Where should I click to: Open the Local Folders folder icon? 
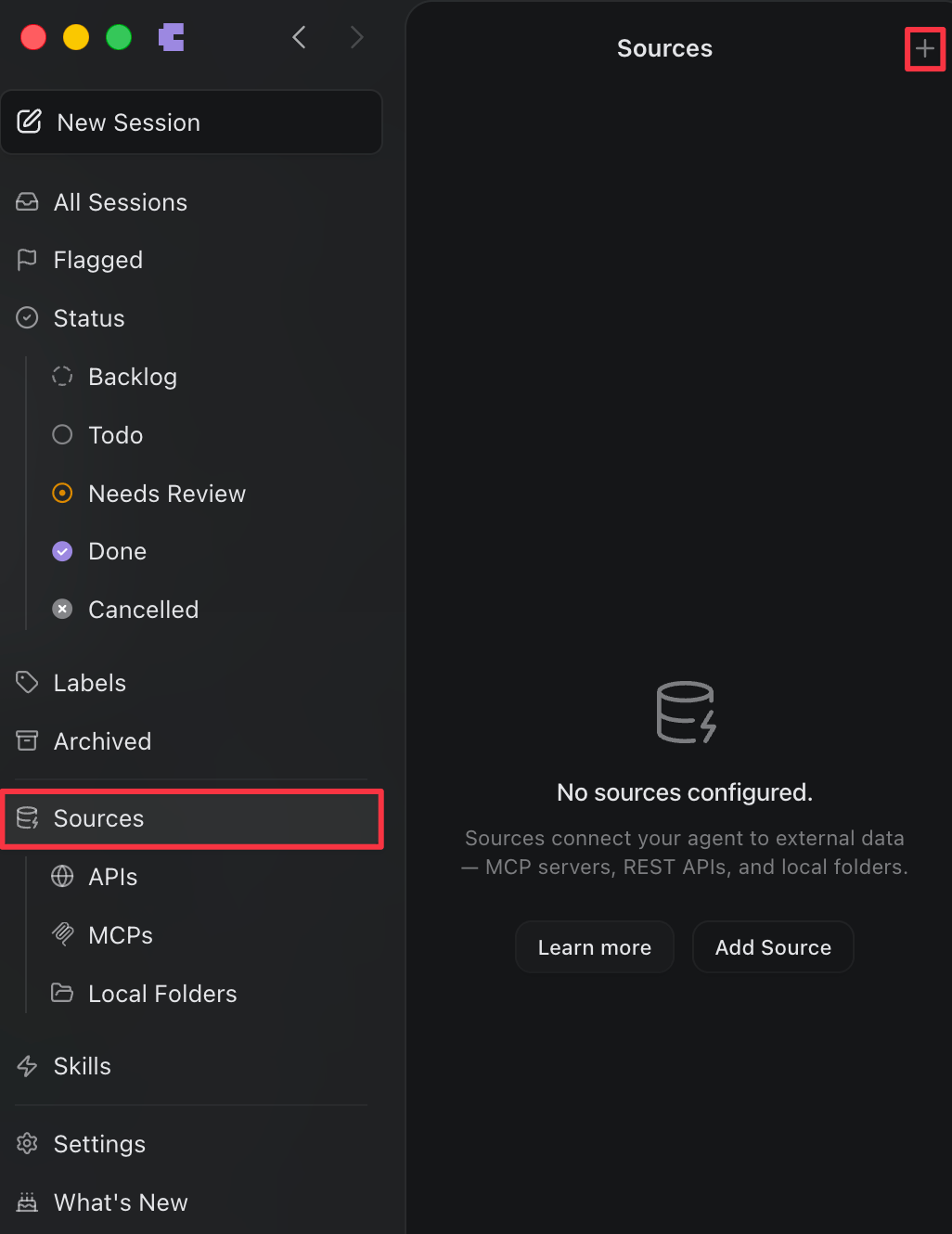61,993
